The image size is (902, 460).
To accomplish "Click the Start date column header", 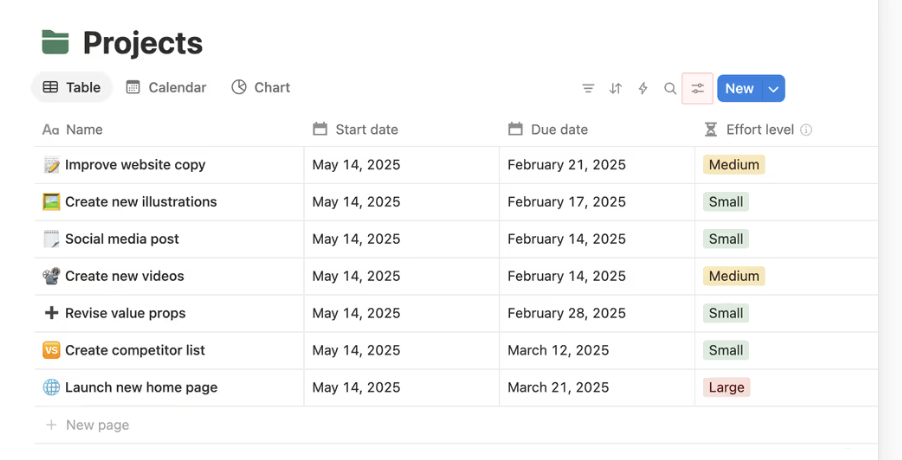I will point(366,129).
